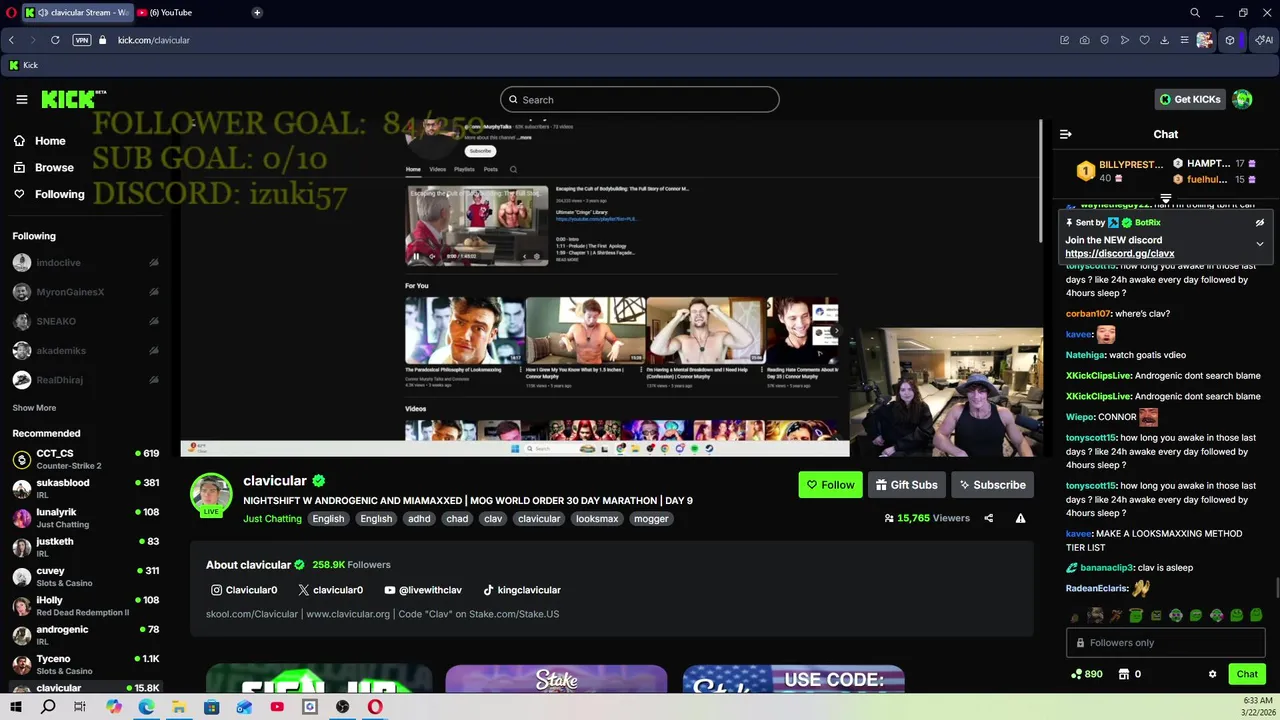The image size is (1280, 720).
Task: Focus the Kick search box
Action: coord(640,99)
